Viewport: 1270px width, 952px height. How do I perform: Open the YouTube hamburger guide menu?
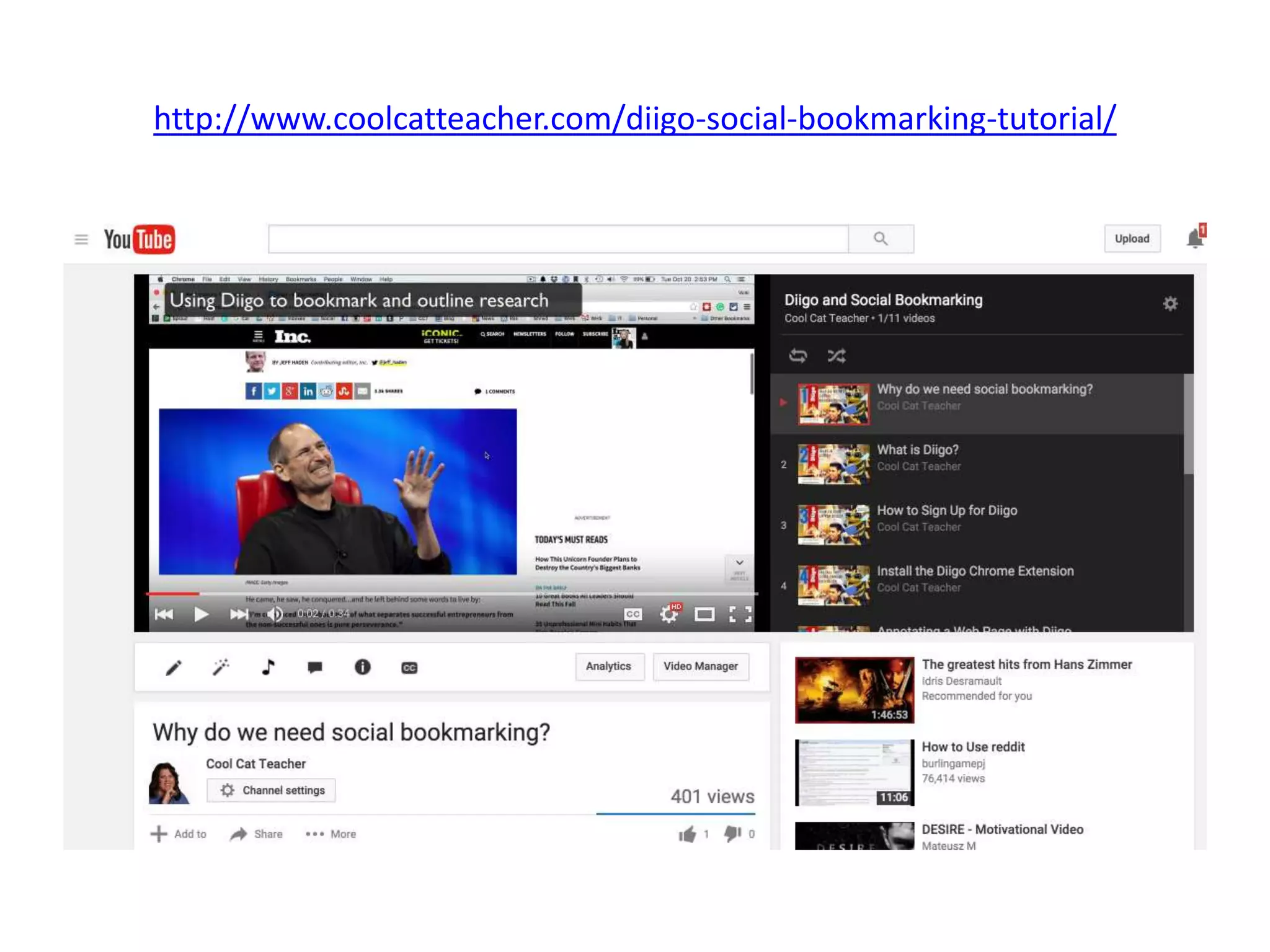click(x=81, y=239)
